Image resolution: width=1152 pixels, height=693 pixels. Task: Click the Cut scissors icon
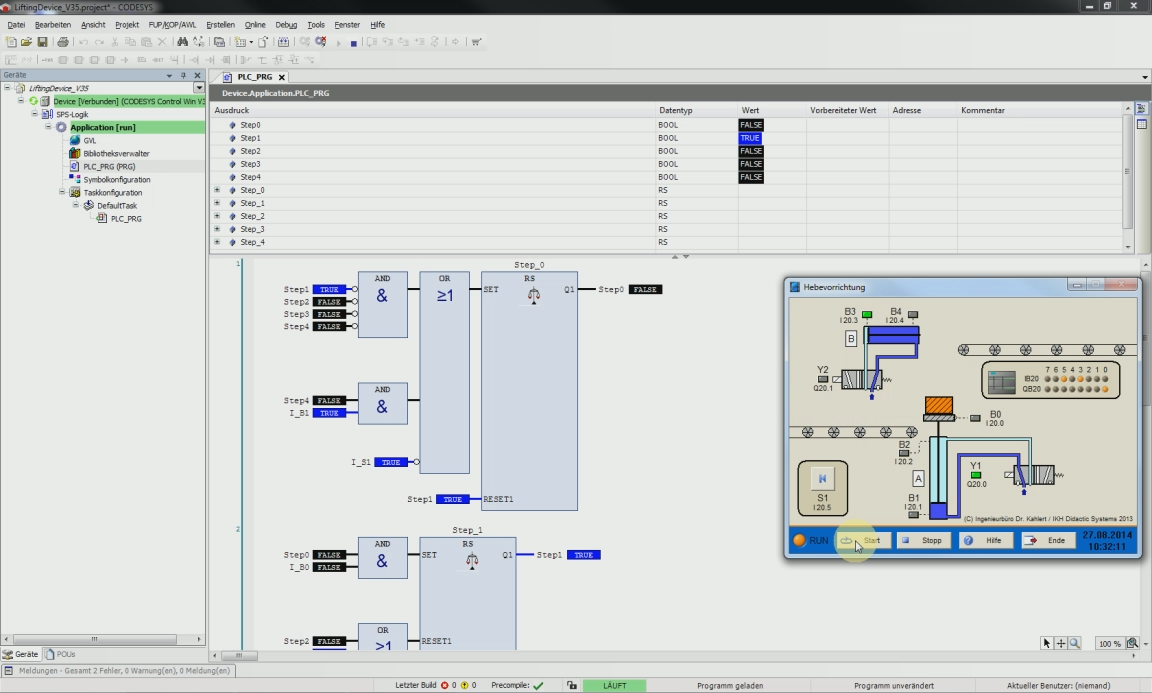115,42
